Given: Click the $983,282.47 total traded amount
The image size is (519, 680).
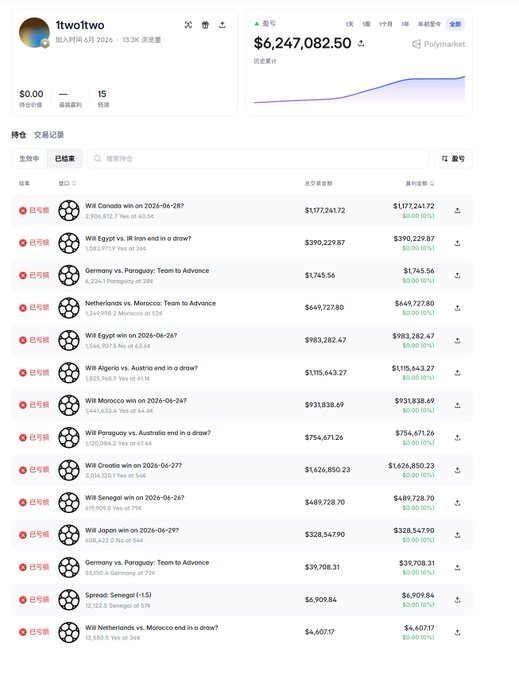Looking at the screenshot, I should 325,340.
